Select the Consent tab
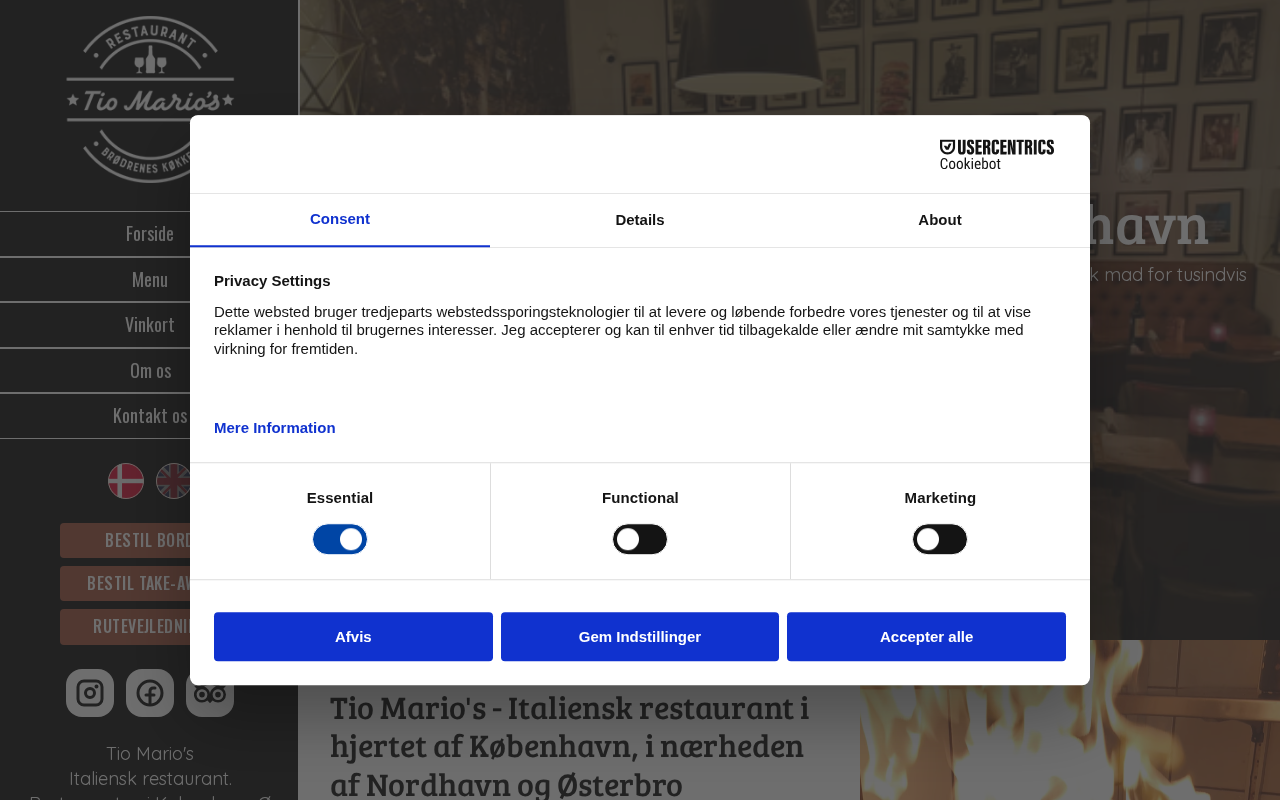This screenshot has height=800, width=1280. point(340,219)
